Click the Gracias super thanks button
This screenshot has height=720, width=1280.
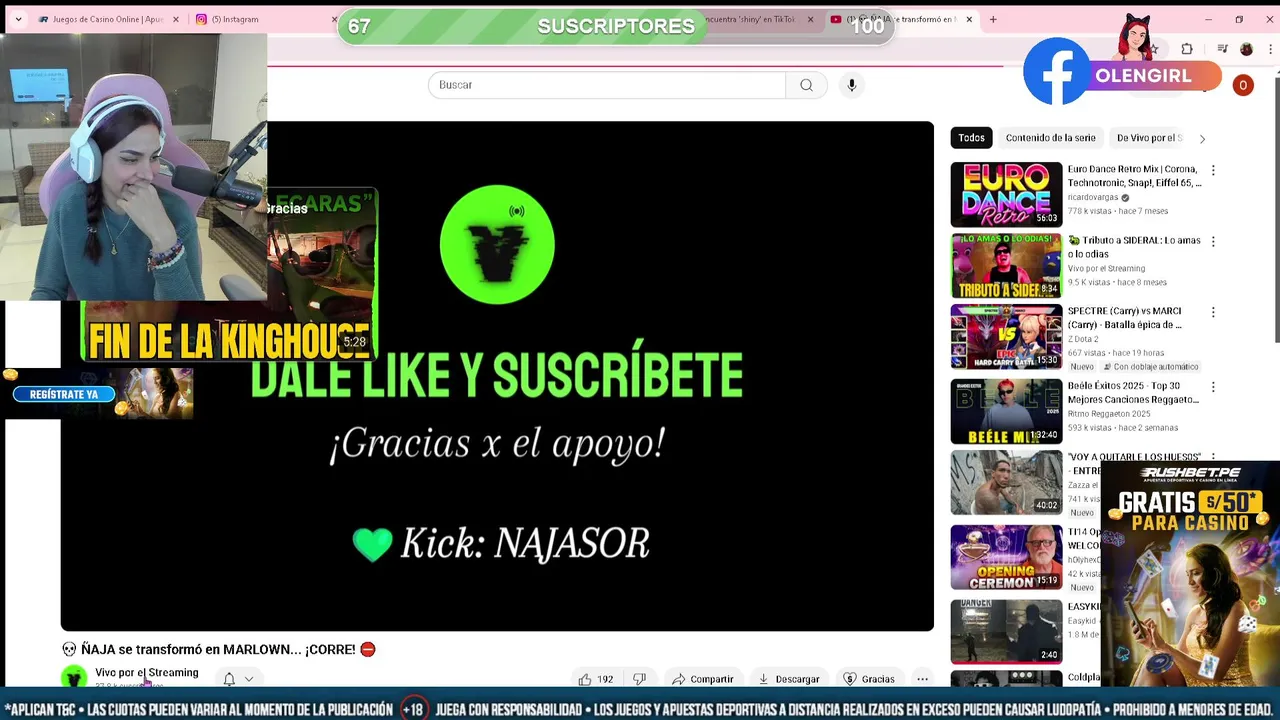coord(869,679)
